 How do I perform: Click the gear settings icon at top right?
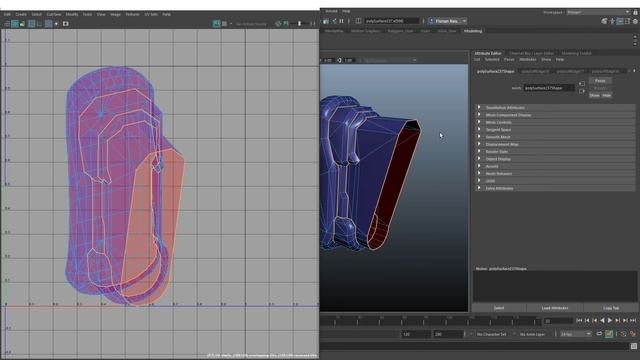tap(635, 21)
